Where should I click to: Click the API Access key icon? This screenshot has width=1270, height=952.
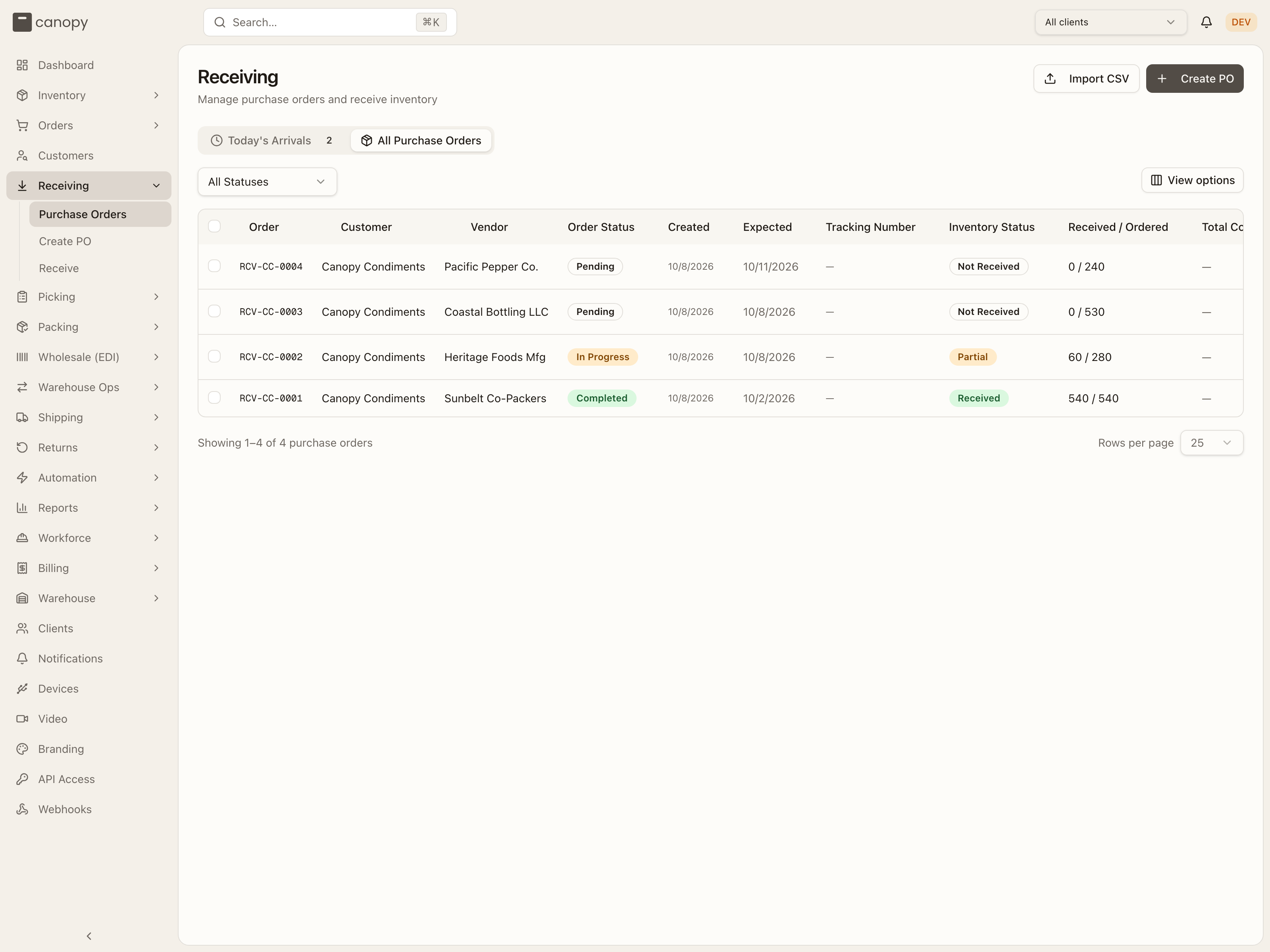[22, 779]
